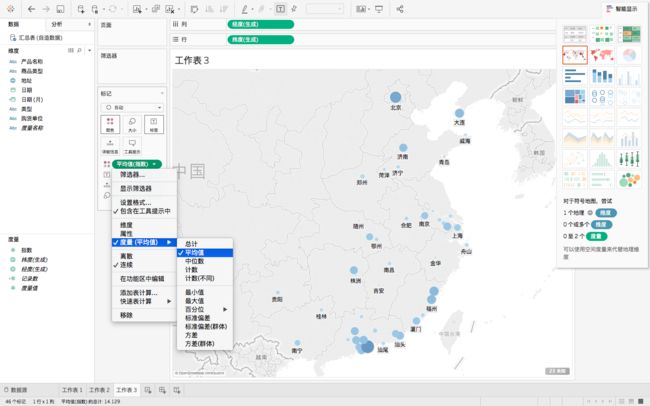This screenshot has height=406, width=650.
Task: Choose 最小值 aggregation in submenu
Action: click(194, 292)
